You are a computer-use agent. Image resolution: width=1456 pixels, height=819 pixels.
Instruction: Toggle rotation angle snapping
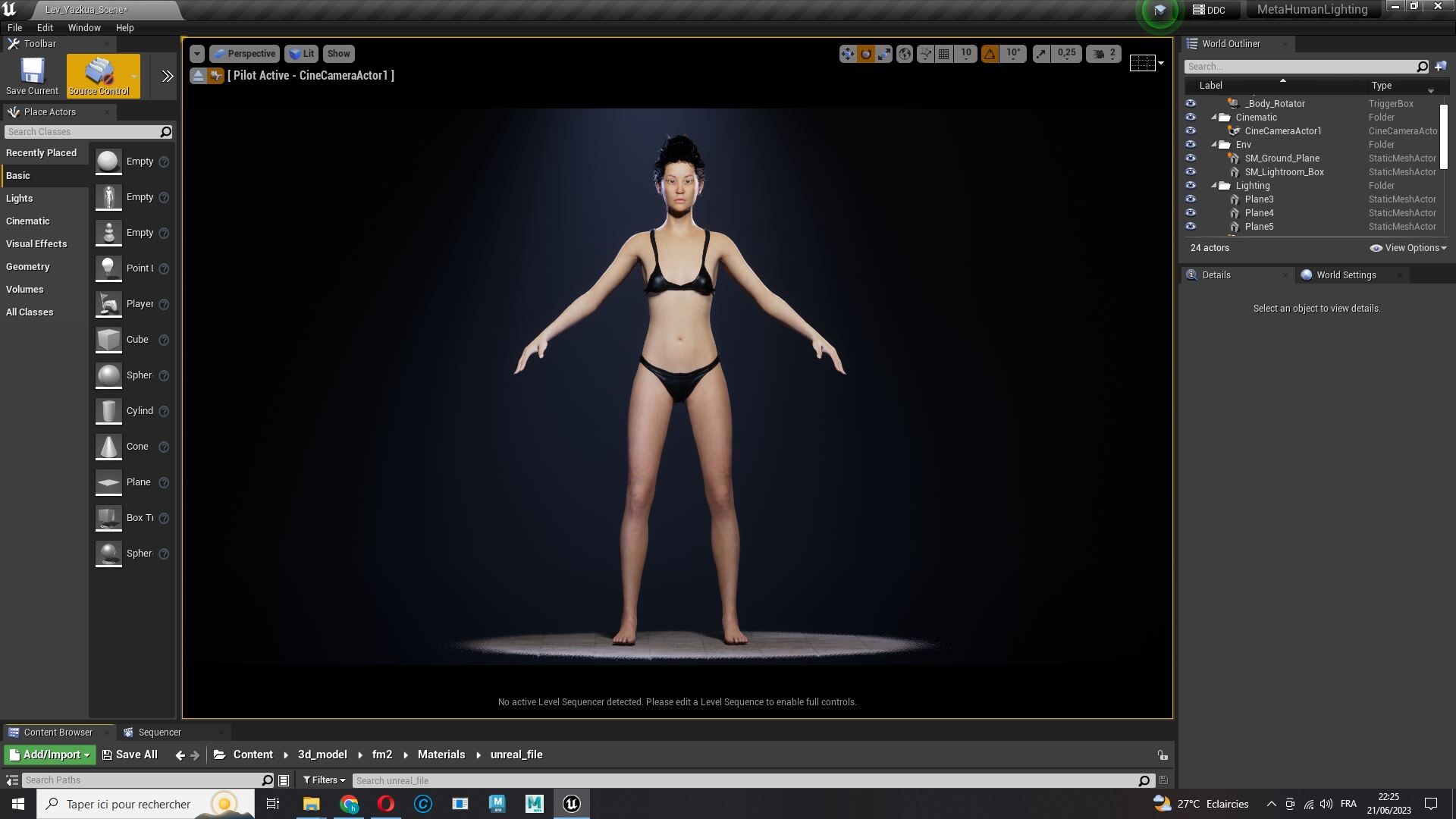tap(990, 54)
